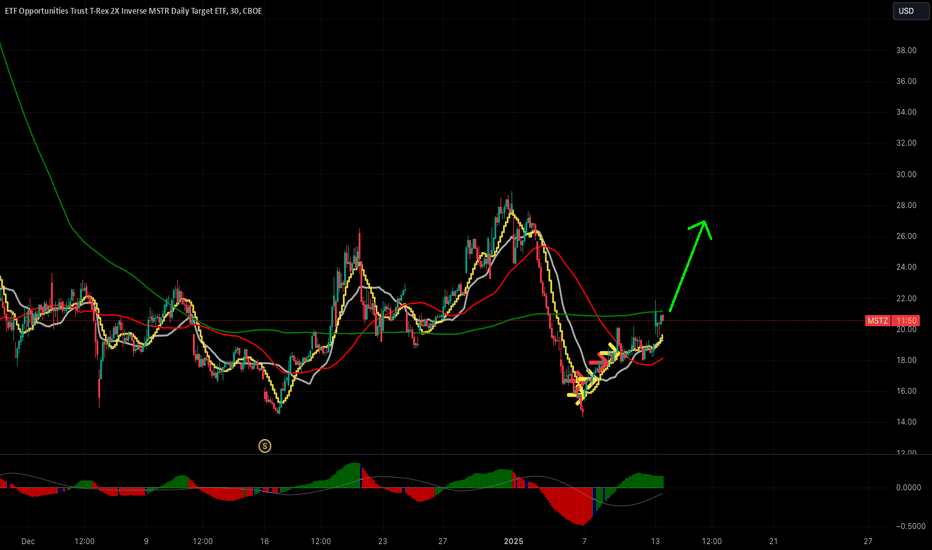Click the 22.00 price axis label
932x550 pixels.
[906, 298]
